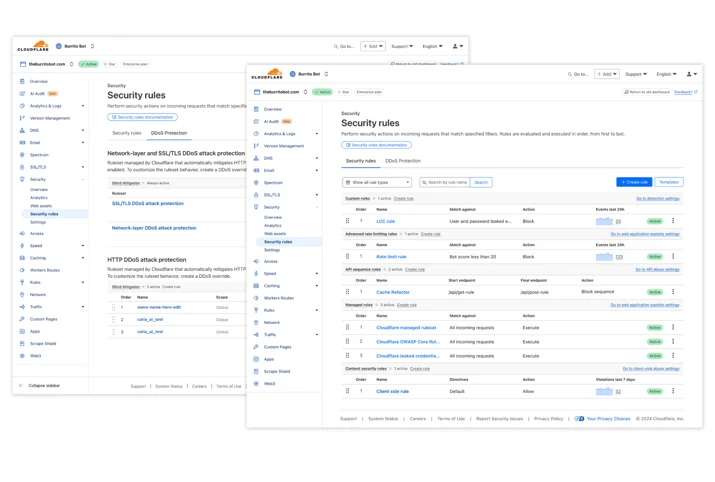Grab the Cloudflare OWASP Core row drag handle
The image size is (715, 482).
[347, 341]
